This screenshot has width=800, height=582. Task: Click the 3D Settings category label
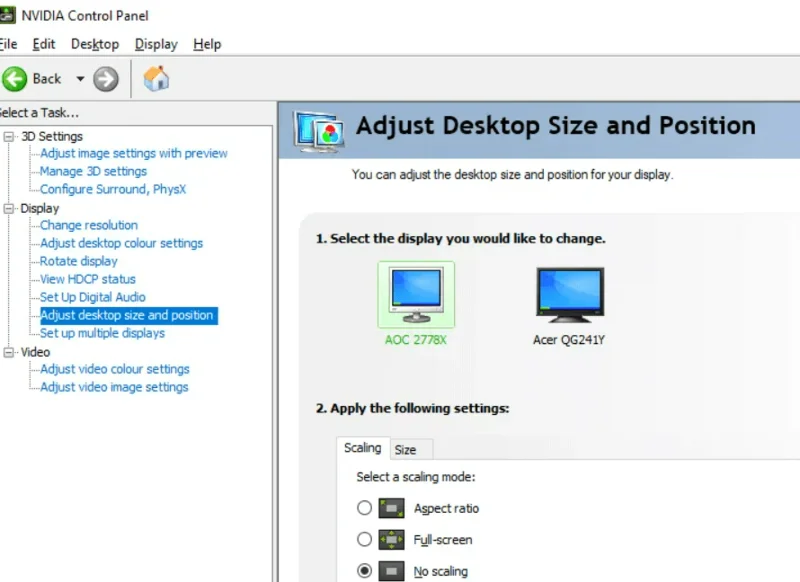[52, 137]
